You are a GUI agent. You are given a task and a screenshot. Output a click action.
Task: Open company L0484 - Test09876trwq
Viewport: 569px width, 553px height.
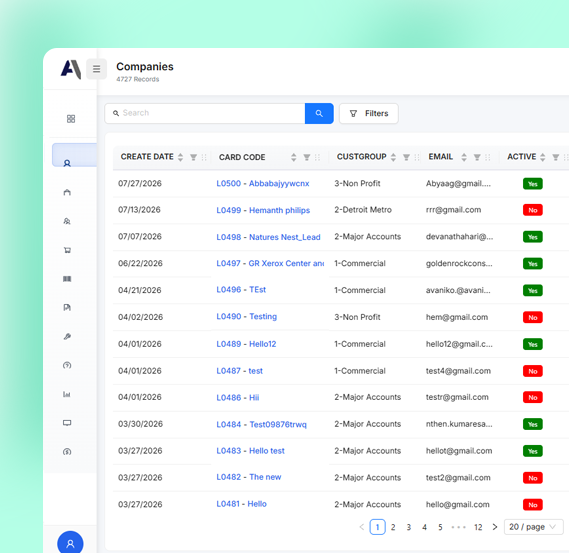click(262, 424)
